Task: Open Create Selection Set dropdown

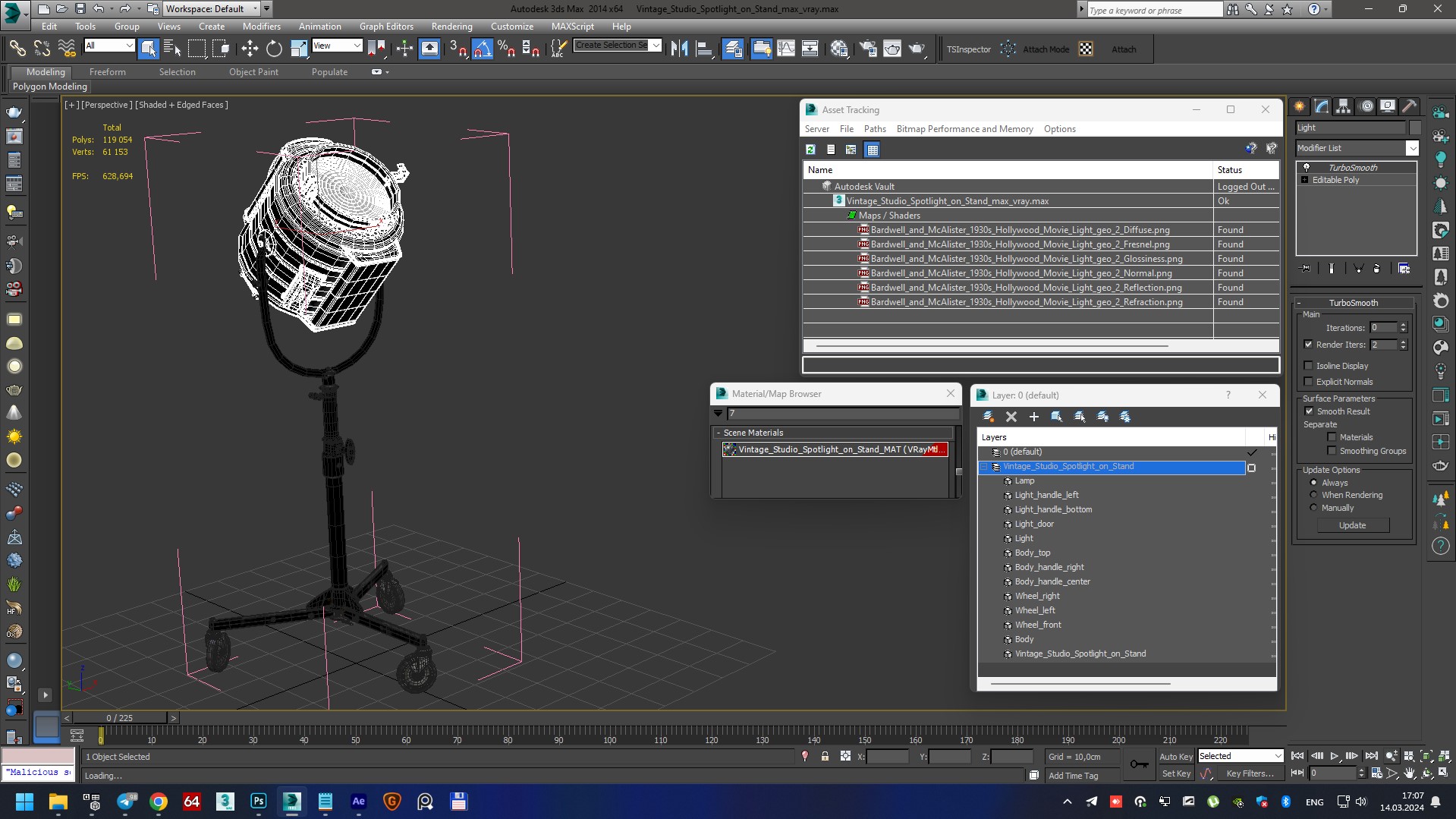Action: point(656,46)
